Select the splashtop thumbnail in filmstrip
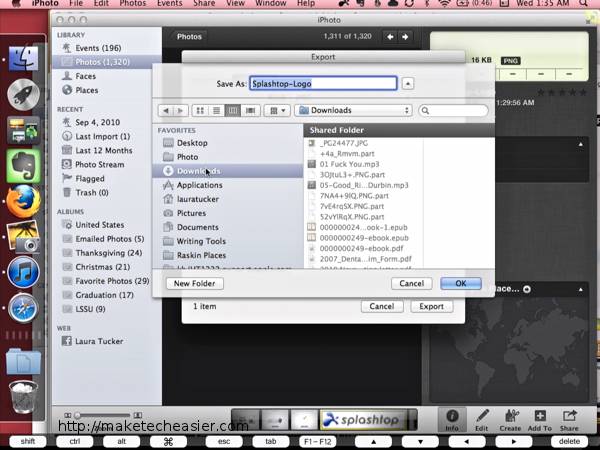 tap(364, 420)
